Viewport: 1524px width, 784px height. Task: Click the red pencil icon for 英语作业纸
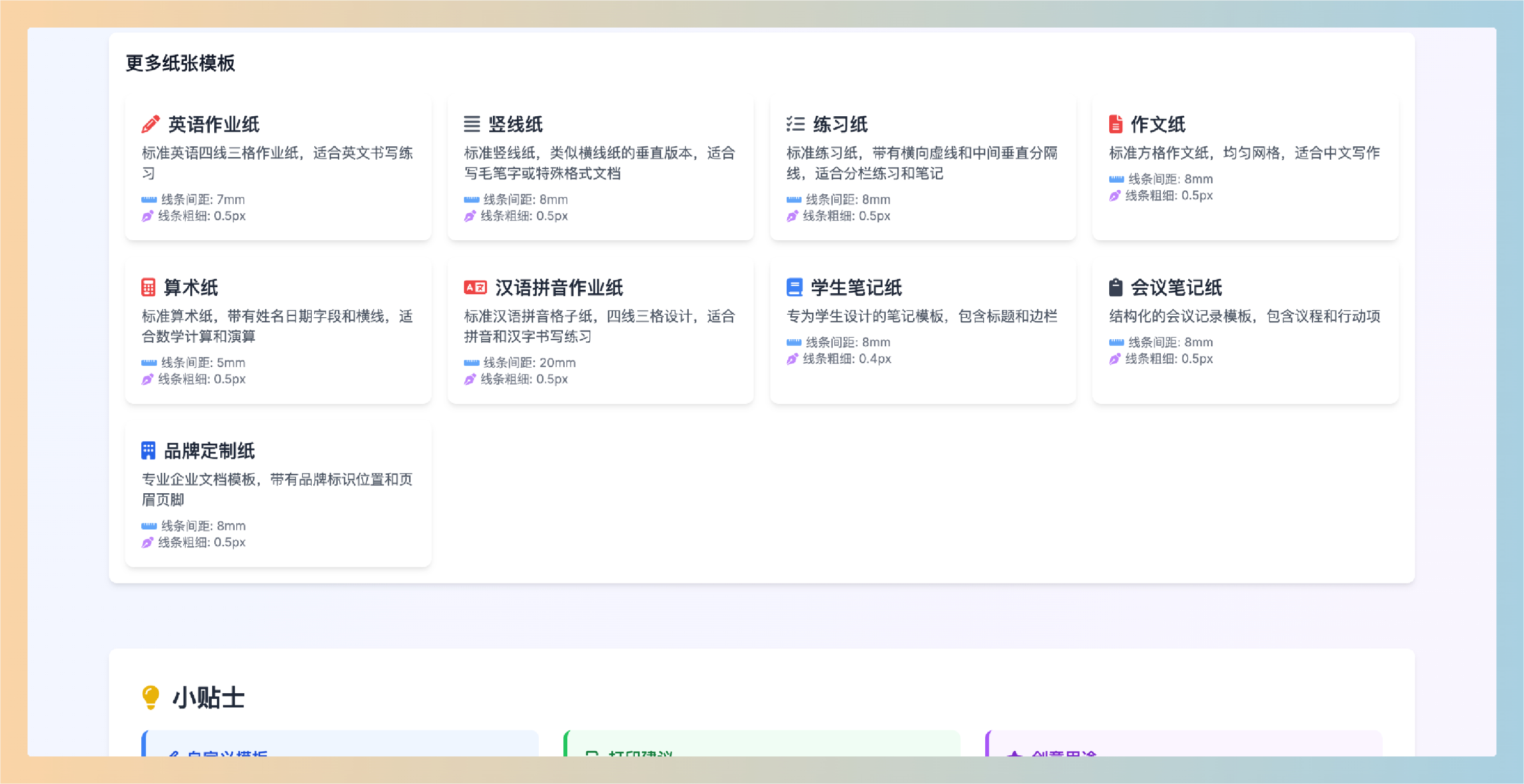click(151, 124)
